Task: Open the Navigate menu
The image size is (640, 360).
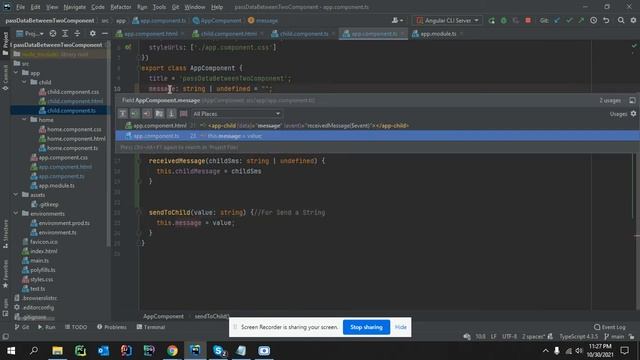Action: [75, 7]
